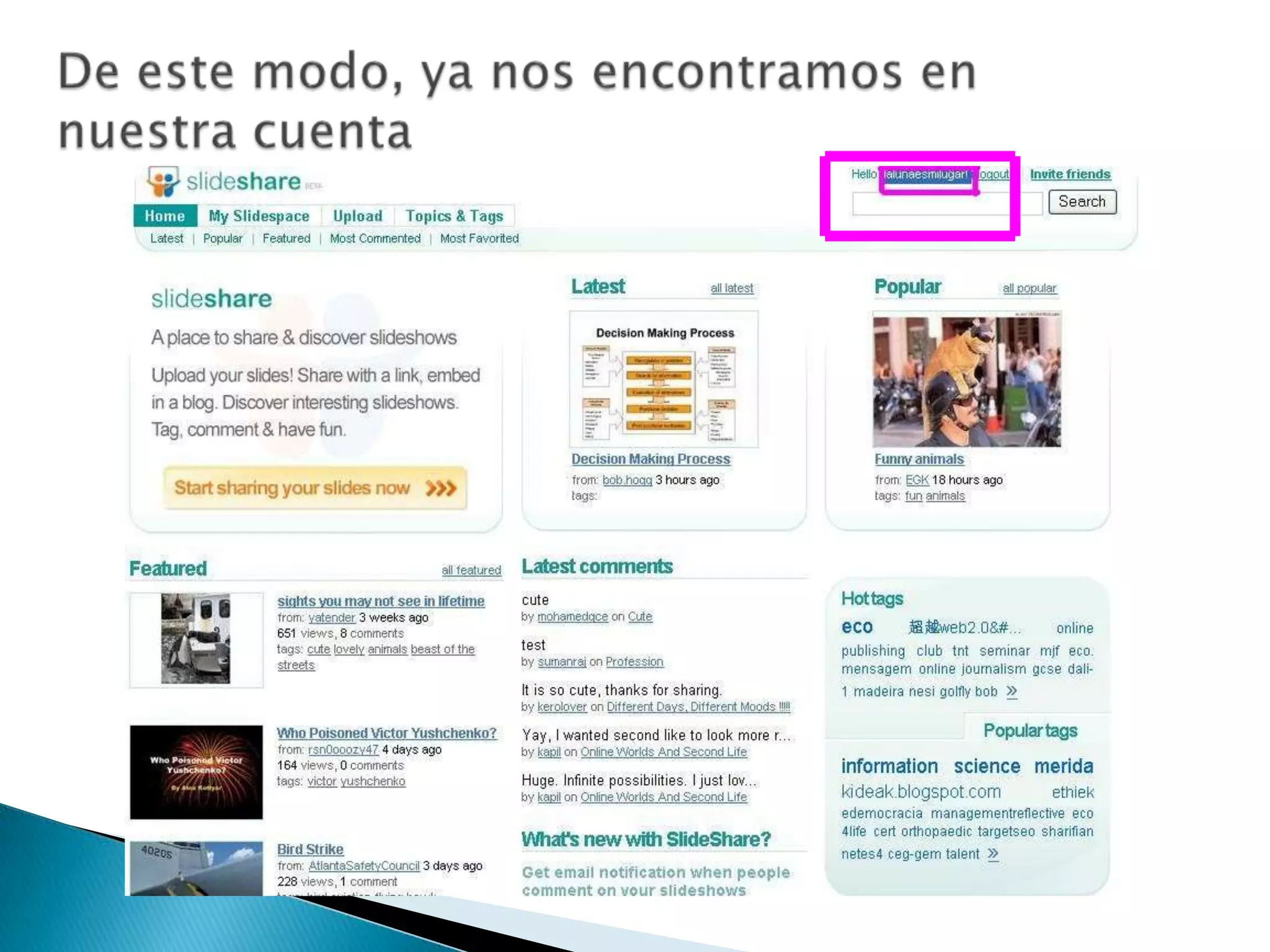Open the all latest link
The image size is (1270, 952).
point(732,288)
